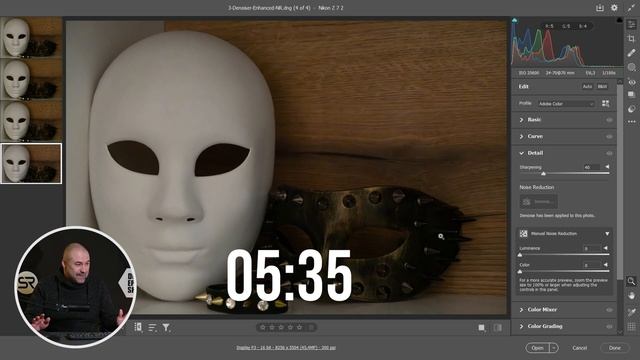640x360 pixels.
Task: Select the Zoom tool magnifier
Action: coord(631,281)
